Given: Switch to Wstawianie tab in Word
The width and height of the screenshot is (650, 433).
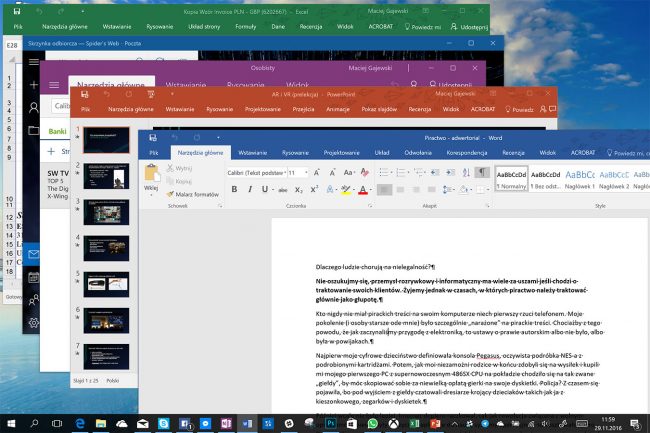Looking at the screenshot, I should click(252, 153).
